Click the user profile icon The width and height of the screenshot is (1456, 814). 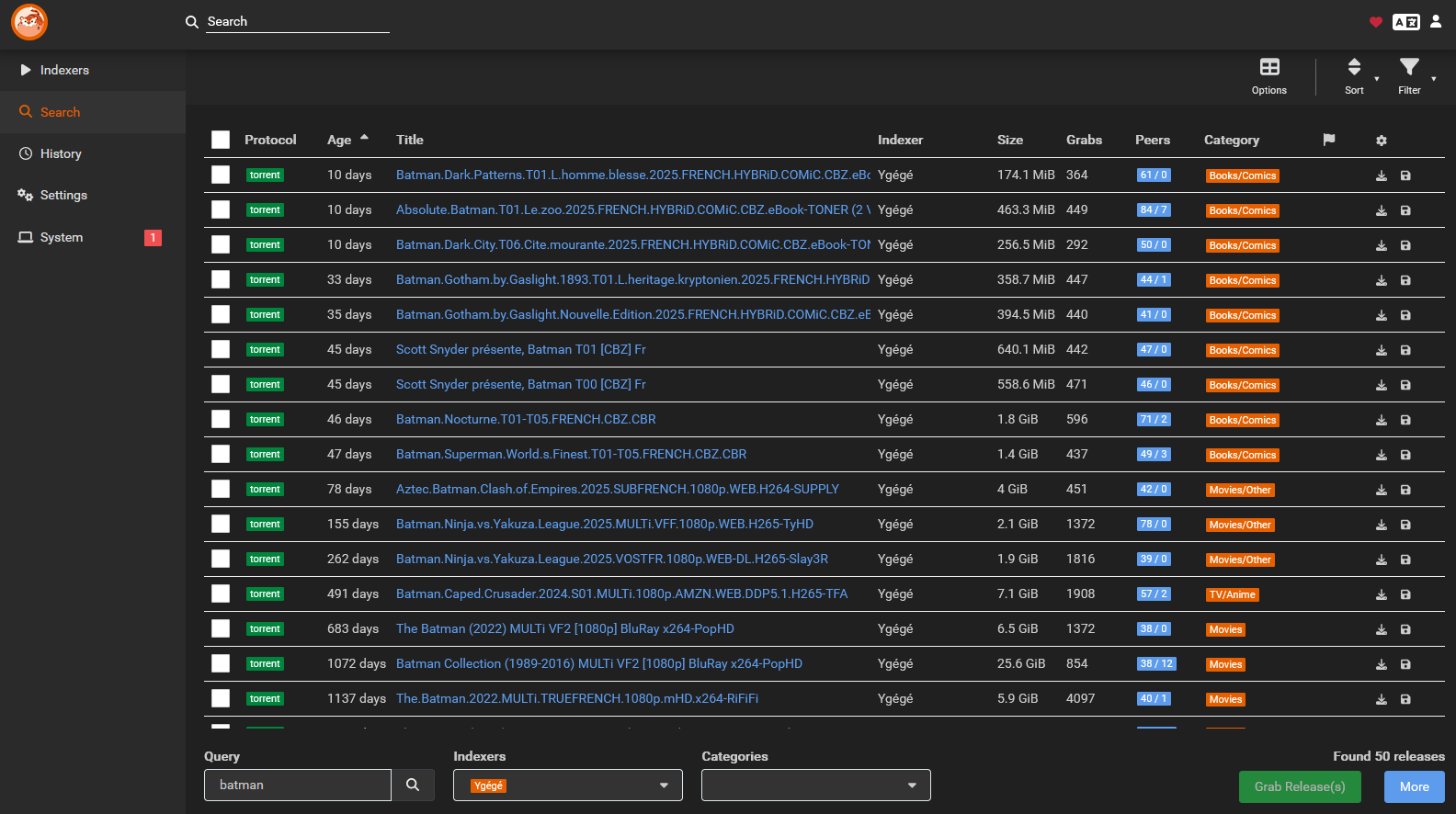coord(1435,22)
